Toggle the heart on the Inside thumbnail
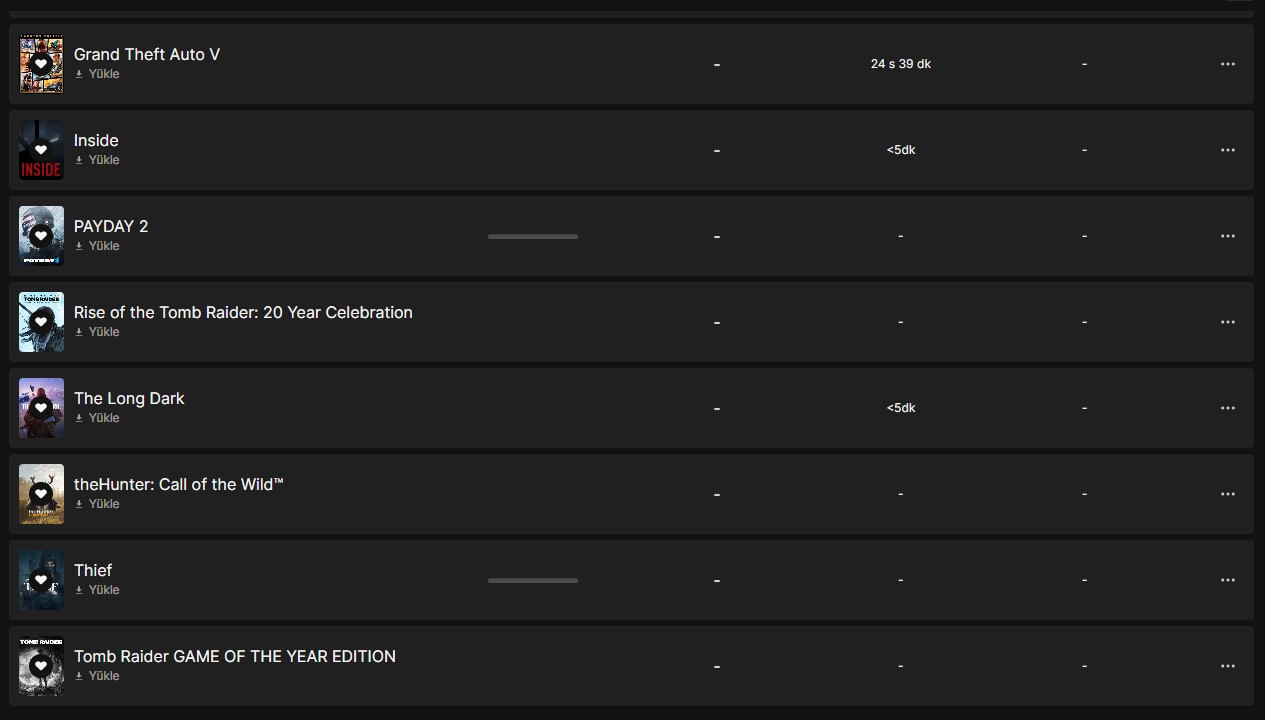This screenshot has width=1265, height=720. coord(41,150)
